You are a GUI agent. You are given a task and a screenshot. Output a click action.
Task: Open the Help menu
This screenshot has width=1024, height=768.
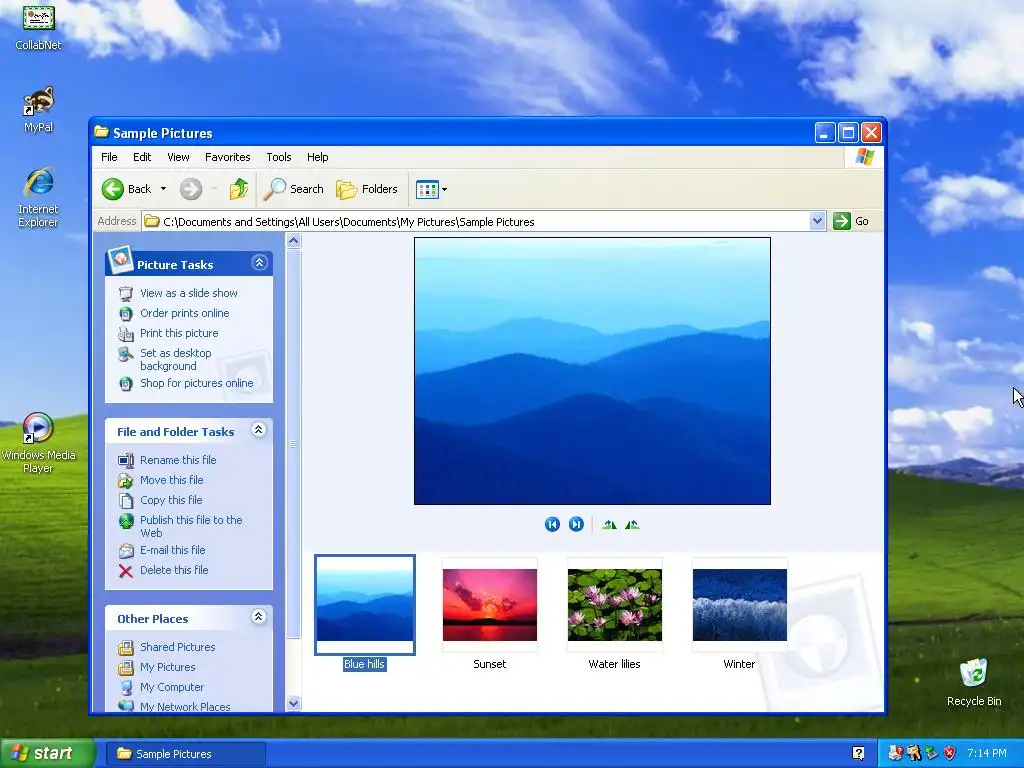click(317, 157)
